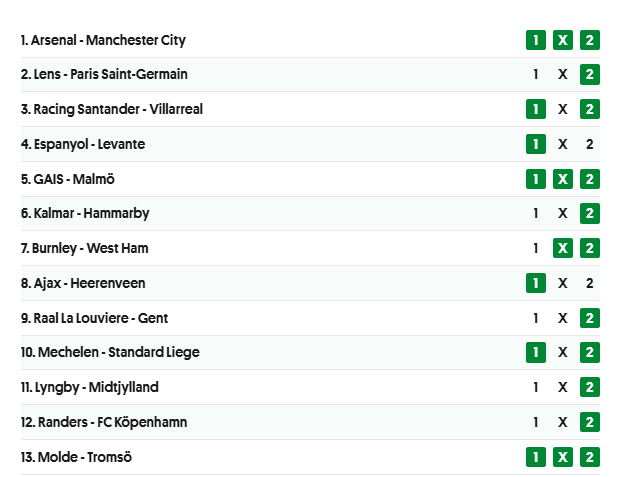Toggle draw X for Molde - Tromsö

(563, 457)
